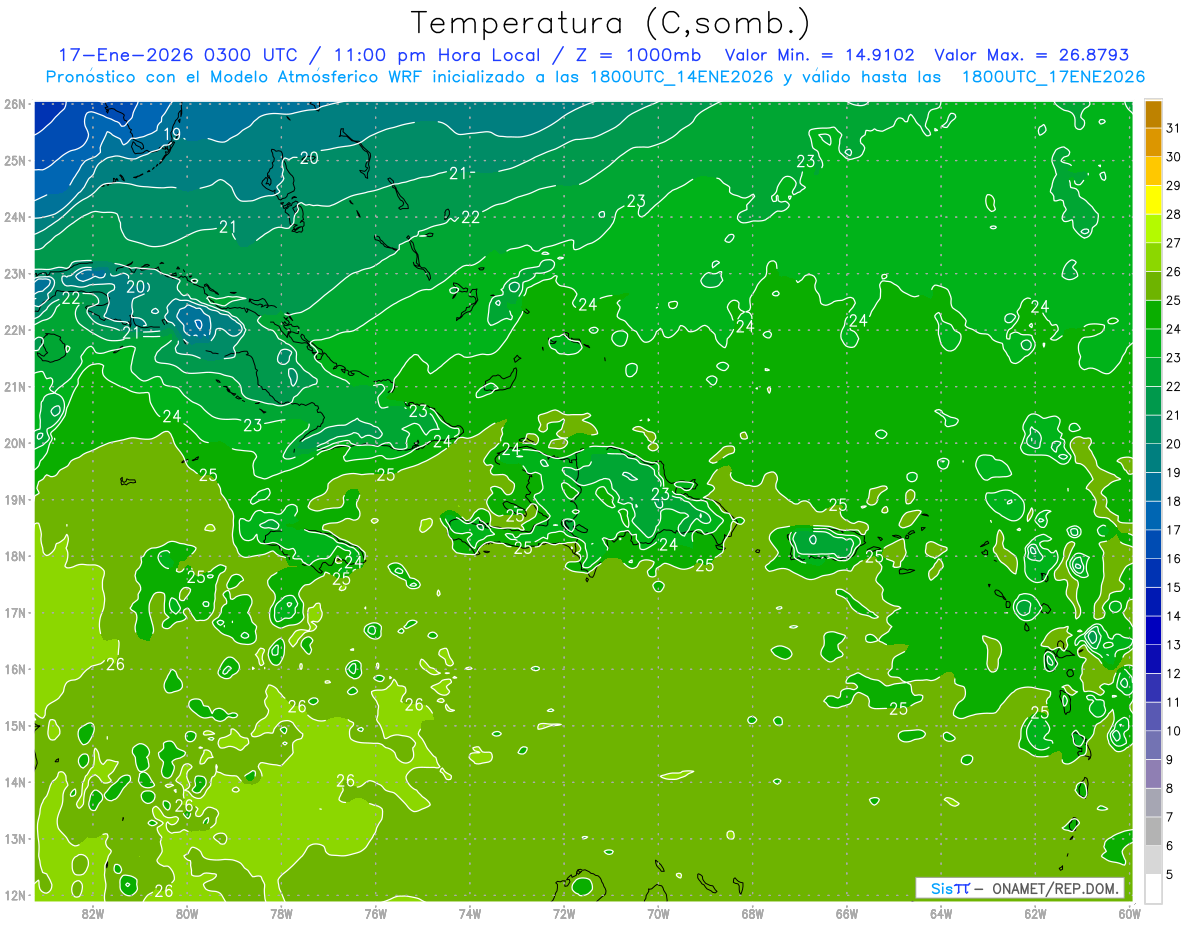Click the 74W longitude axis label
This screenshot has width=1200, height=927.
click(x=470, y=913)
